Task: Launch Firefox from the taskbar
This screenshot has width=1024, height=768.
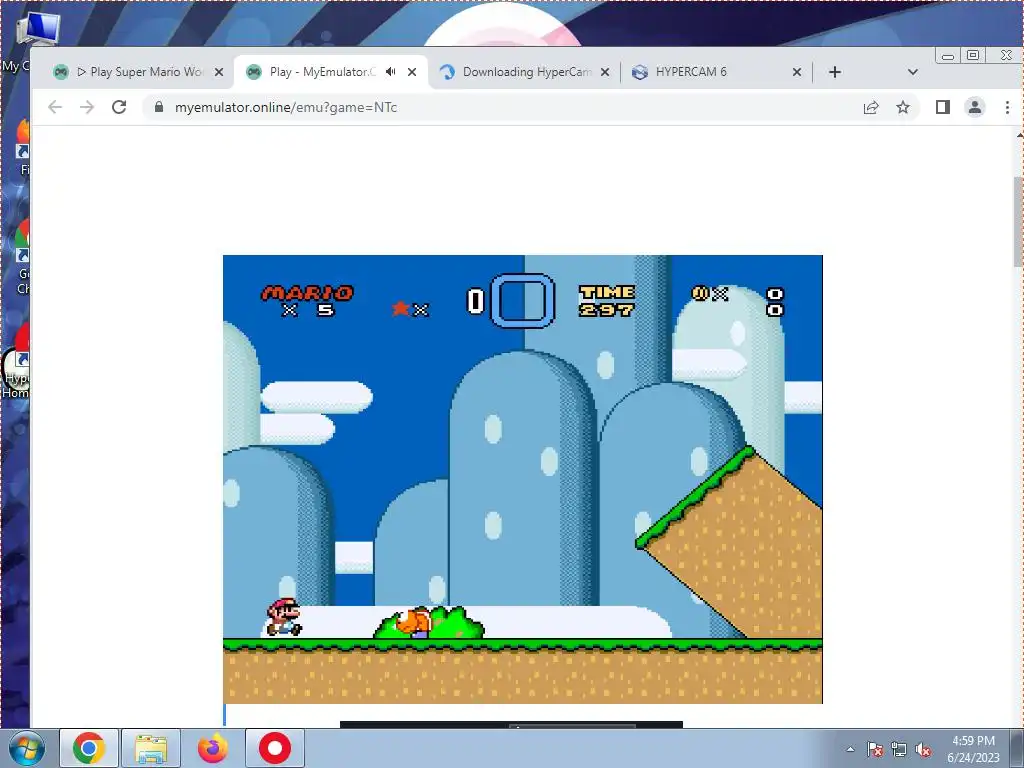Action: [212, 748]
